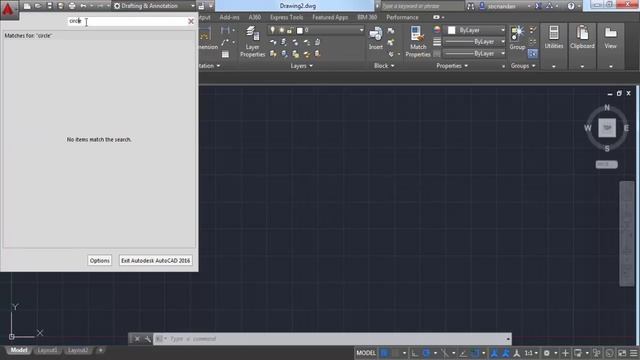Open the ByLayer lineweight dropdown
Image resolution: width=640 pixels, height=360 pixels.
pos(475,42)
